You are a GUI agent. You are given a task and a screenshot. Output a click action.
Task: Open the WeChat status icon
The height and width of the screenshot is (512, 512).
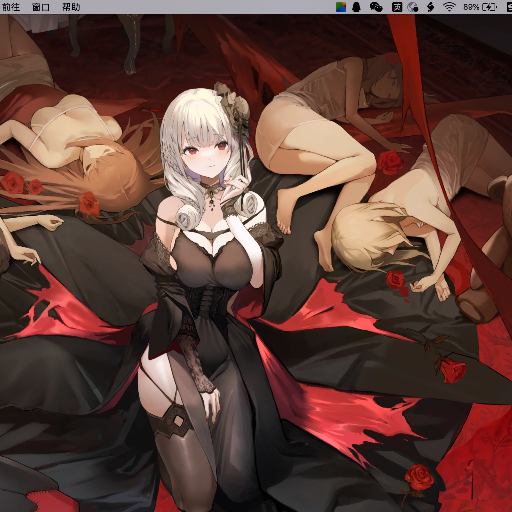[376, 7]
